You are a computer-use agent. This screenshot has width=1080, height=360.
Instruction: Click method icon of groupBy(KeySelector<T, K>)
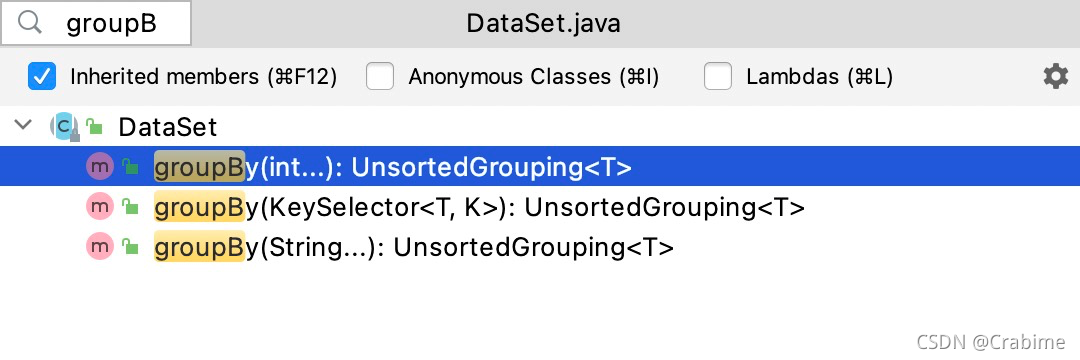pyautogui.click(x=100, y=206)
